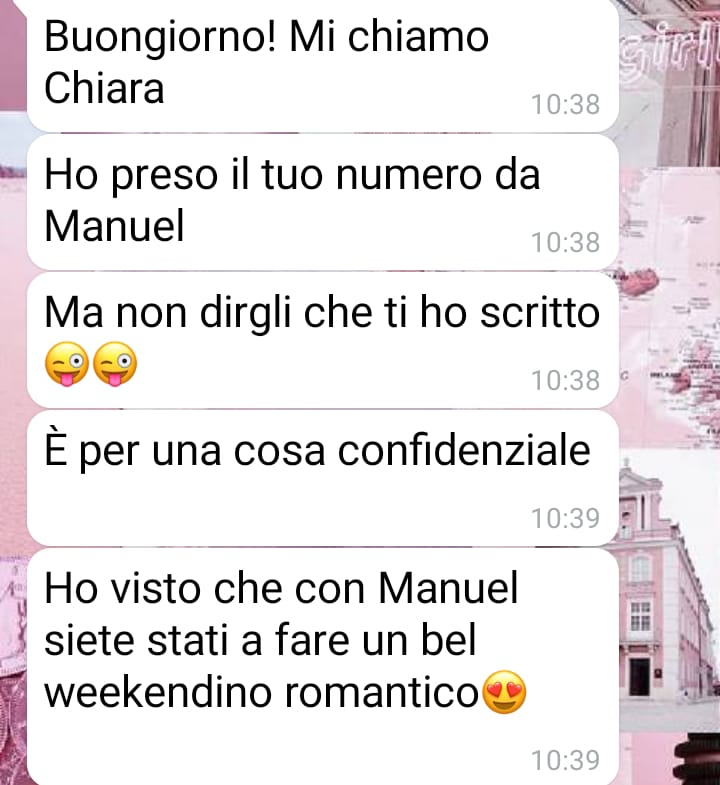Viewport: 720px width, 785px height.
Task: Click the 10:39 timestamp of last message
Action: coord(565,760)
